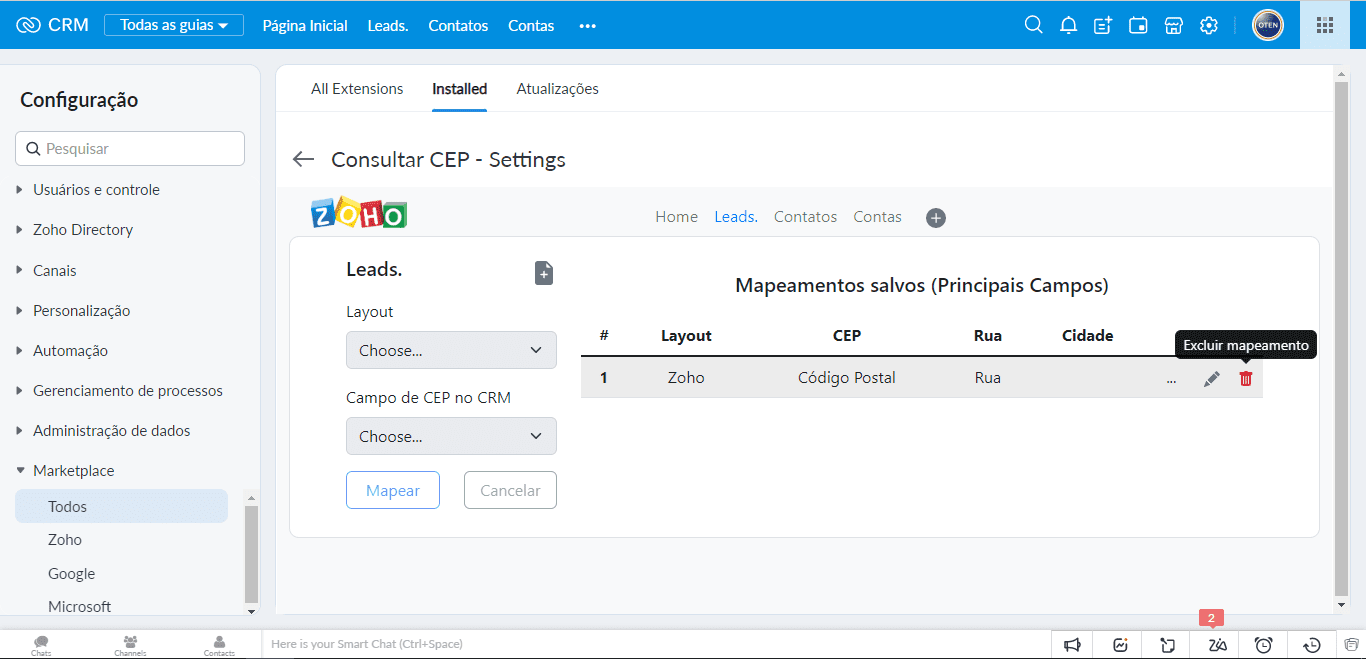1366x659 pixels.
Task: Switch to the All Extensions tab
Action: [357, 89]
